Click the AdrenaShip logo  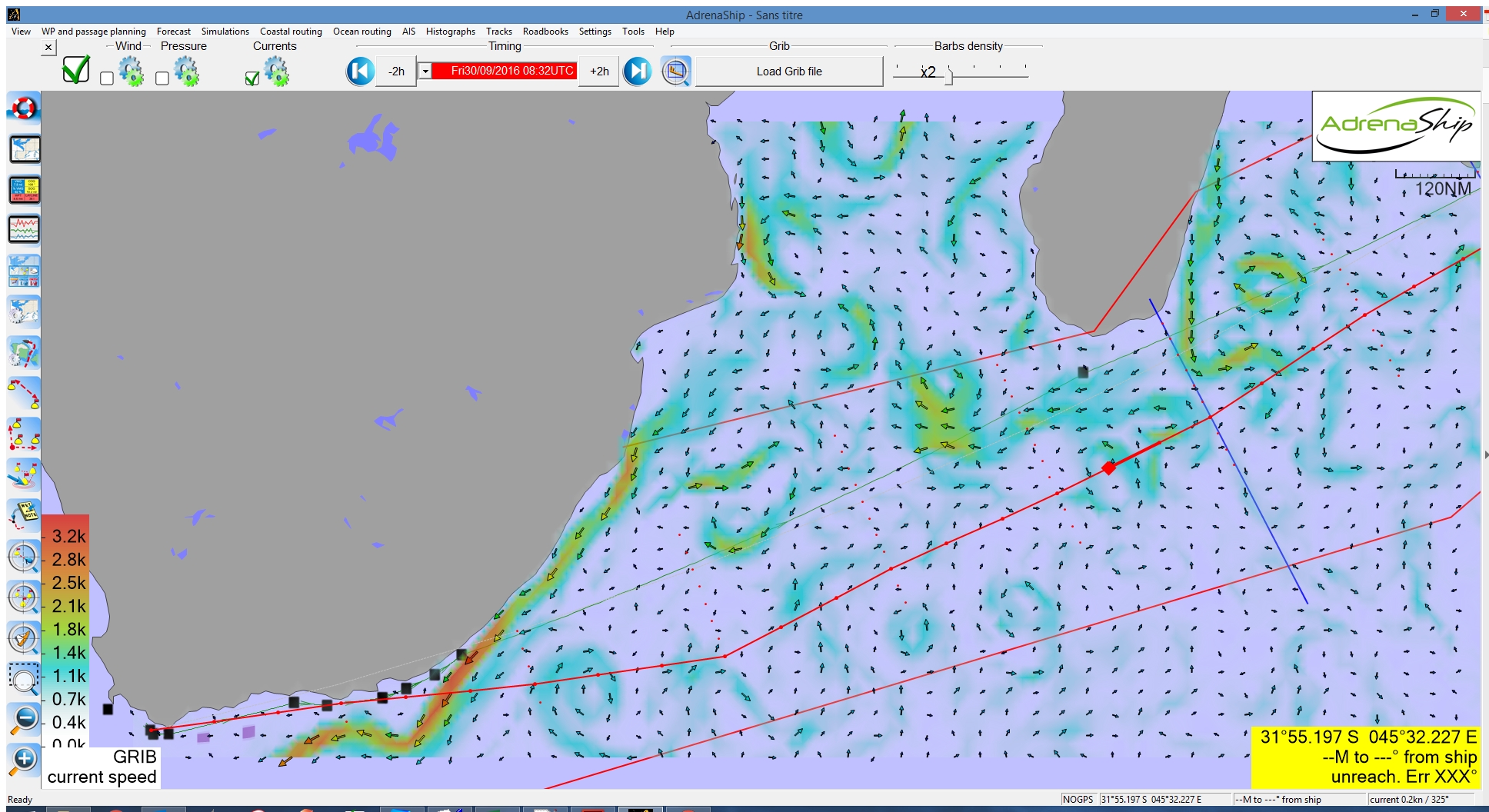click(1396, 126)
